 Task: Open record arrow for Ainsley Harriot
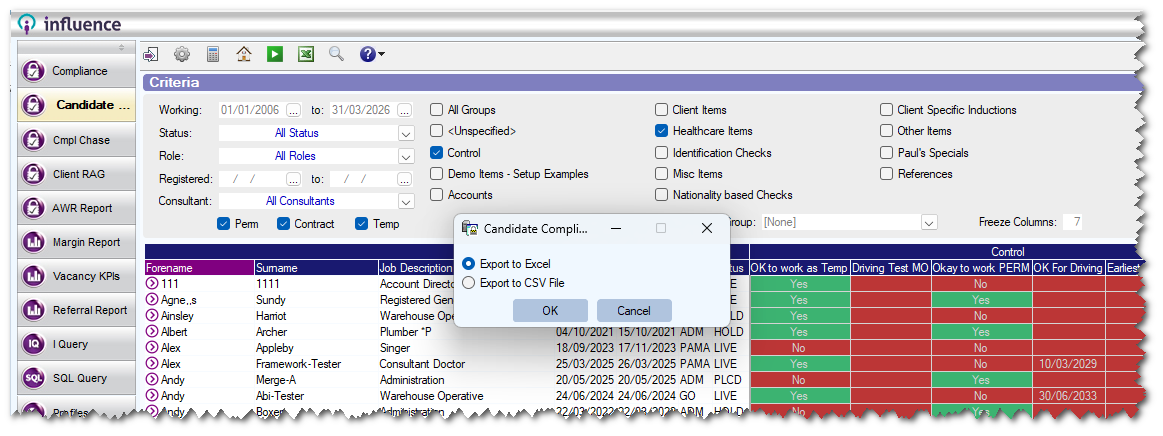click(x=152, y=316)
